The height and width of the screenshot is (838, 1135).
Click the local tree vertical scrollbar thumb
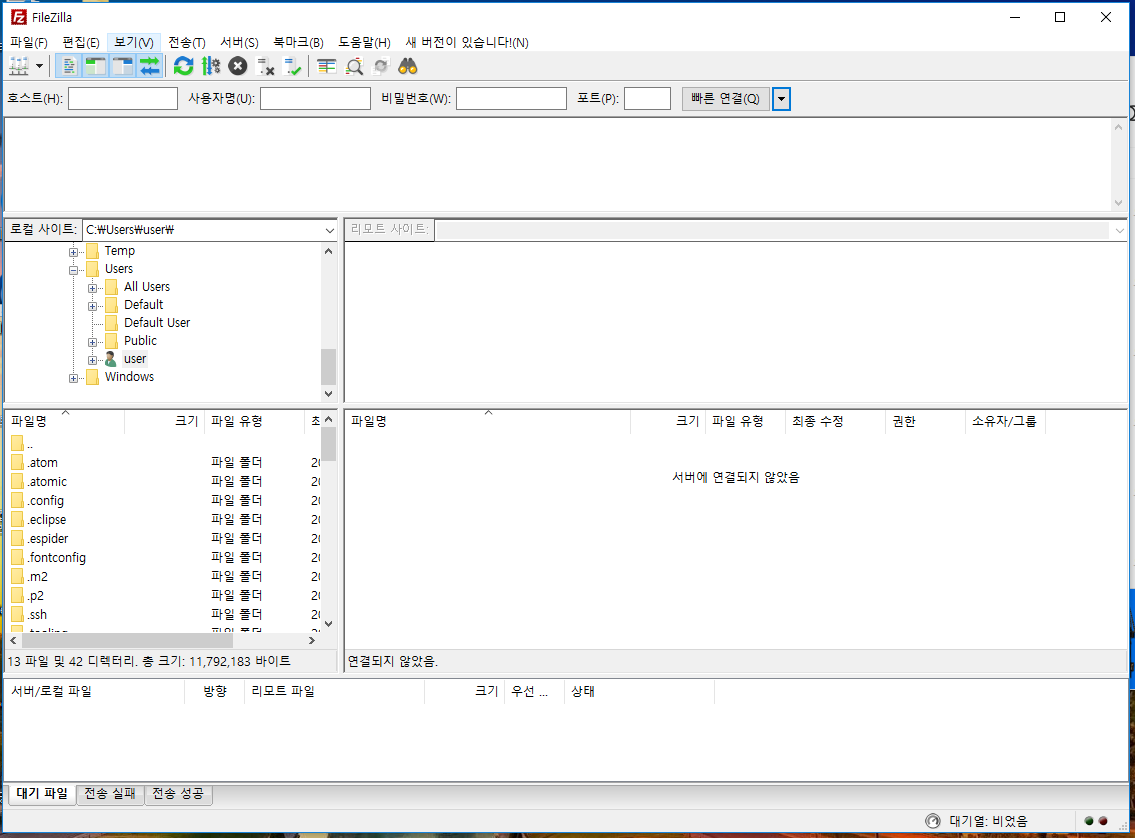(329, 367)
